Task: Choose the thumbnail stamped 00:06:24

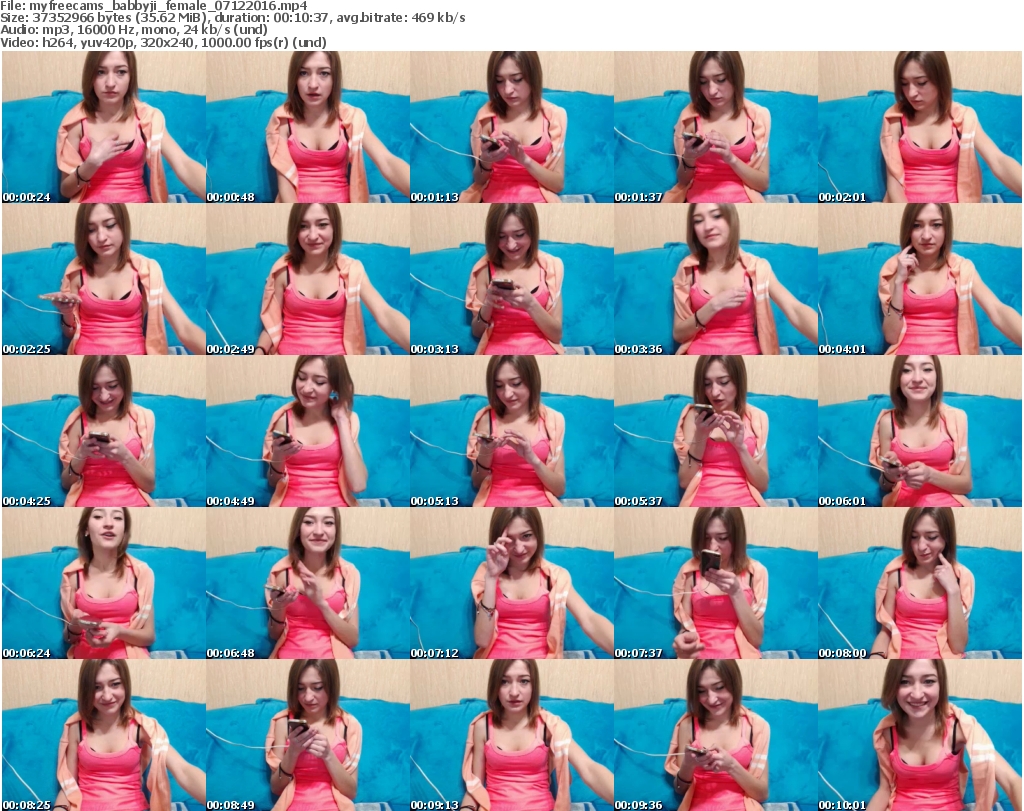Action: click(104, 583)
